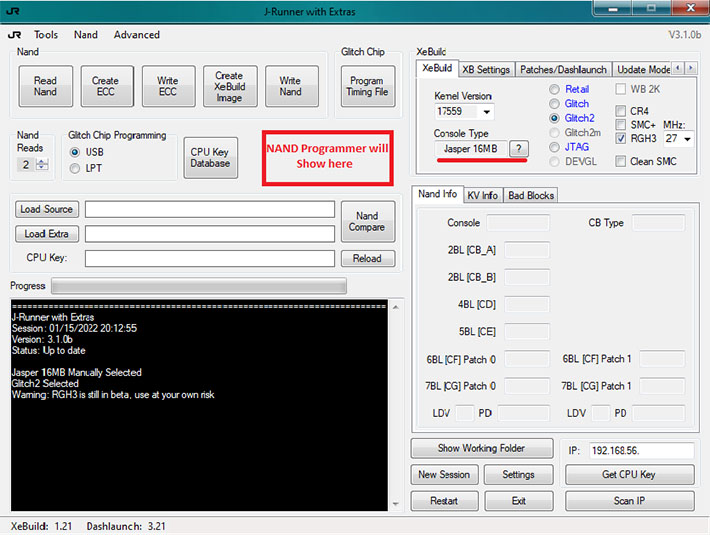
Task: Toggle the WB 2K checkbox
Action: click(x=621, y=89)
